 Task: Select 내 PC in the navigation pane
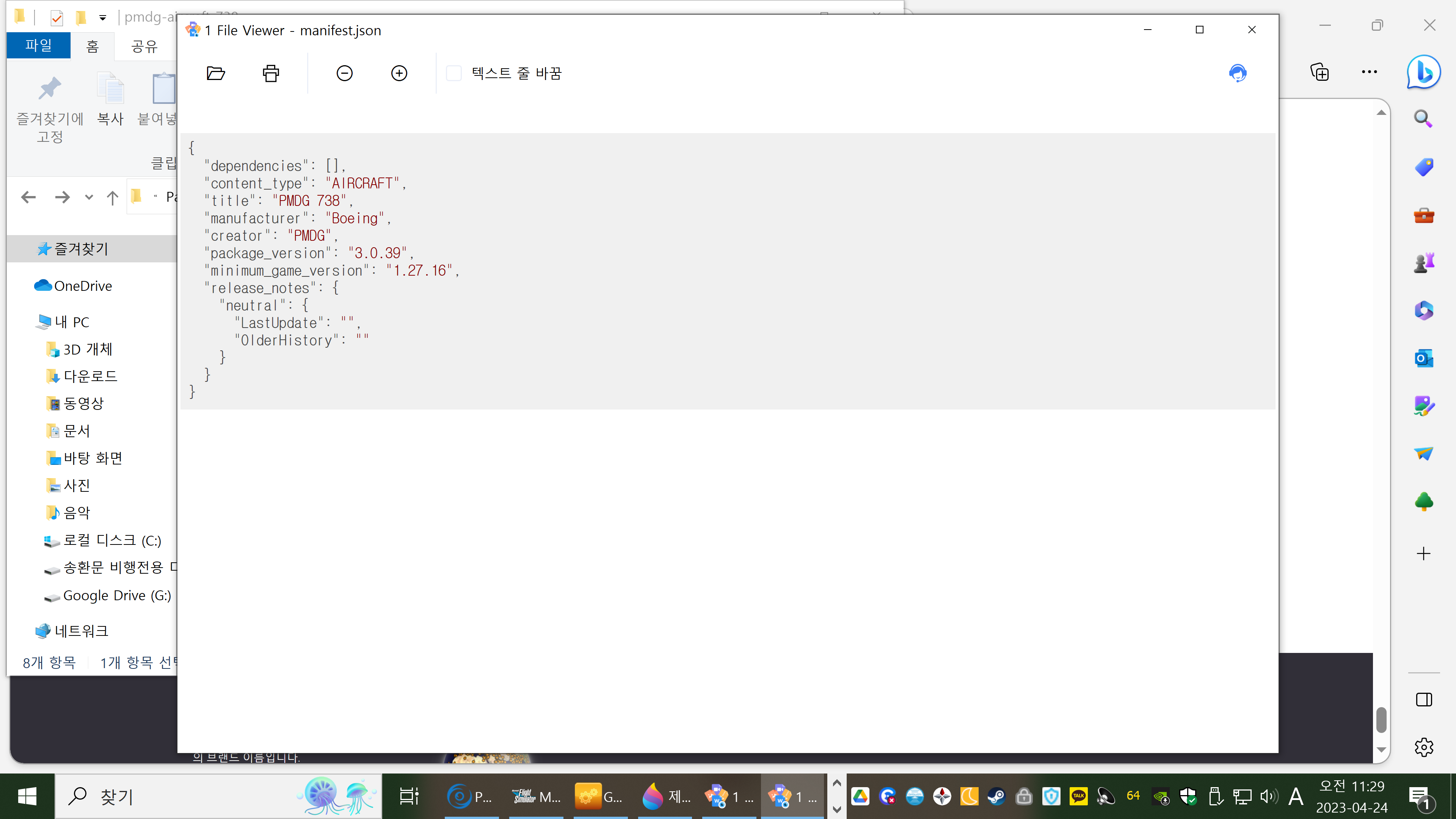click(x=62, y=322)
